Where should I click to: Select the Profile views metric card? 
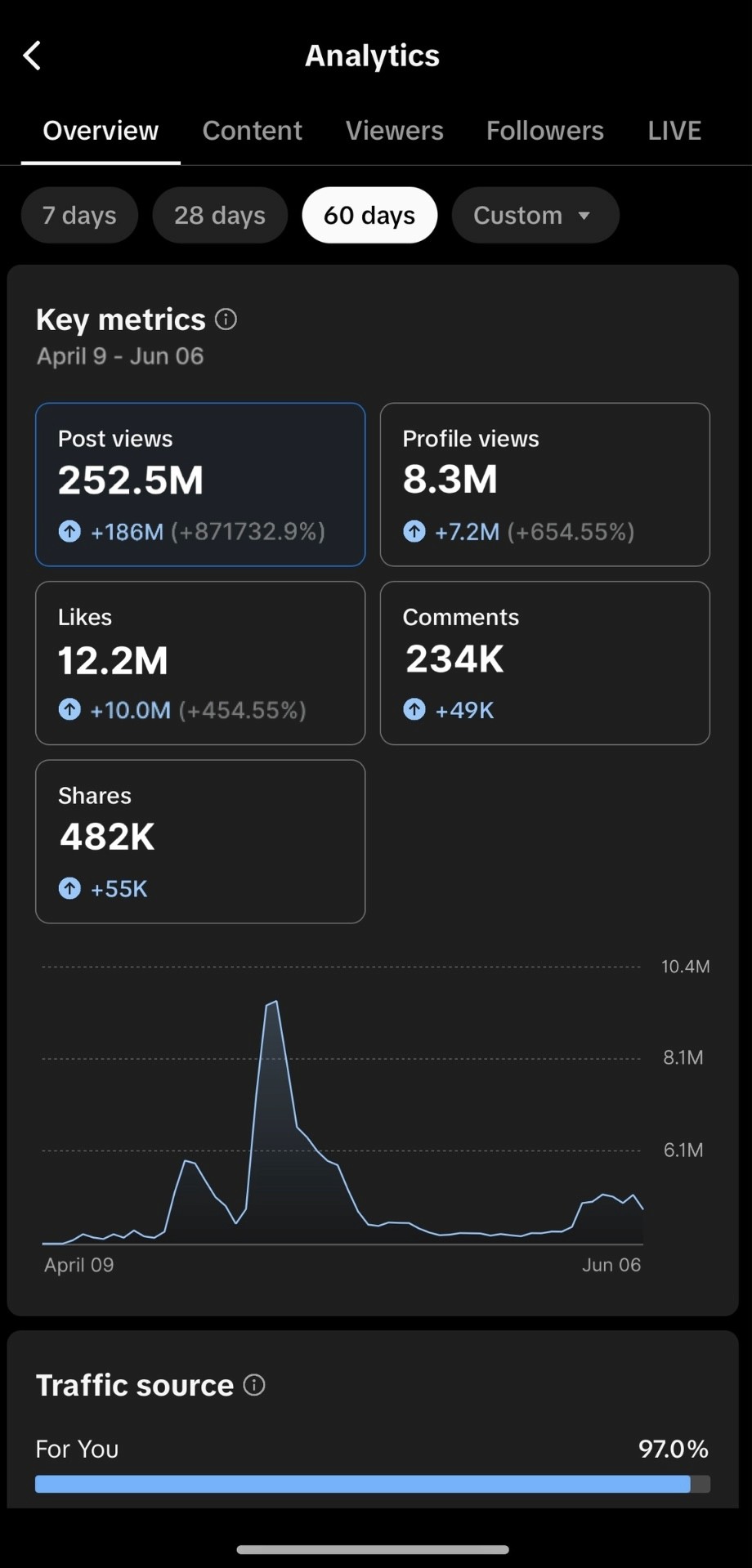coord(545,485)
